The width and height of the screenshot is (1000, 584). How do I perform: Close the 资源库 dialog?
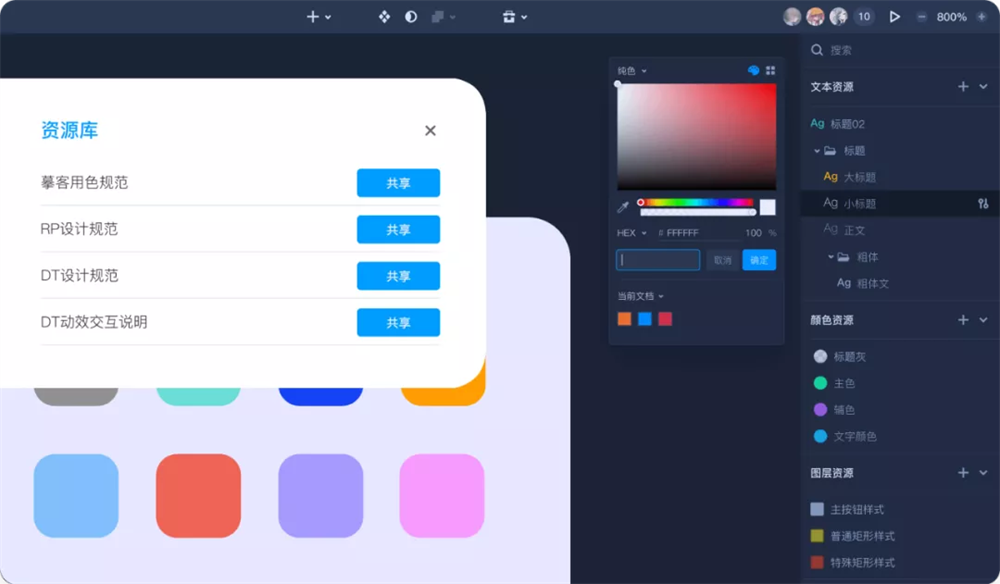pos(430,131)
